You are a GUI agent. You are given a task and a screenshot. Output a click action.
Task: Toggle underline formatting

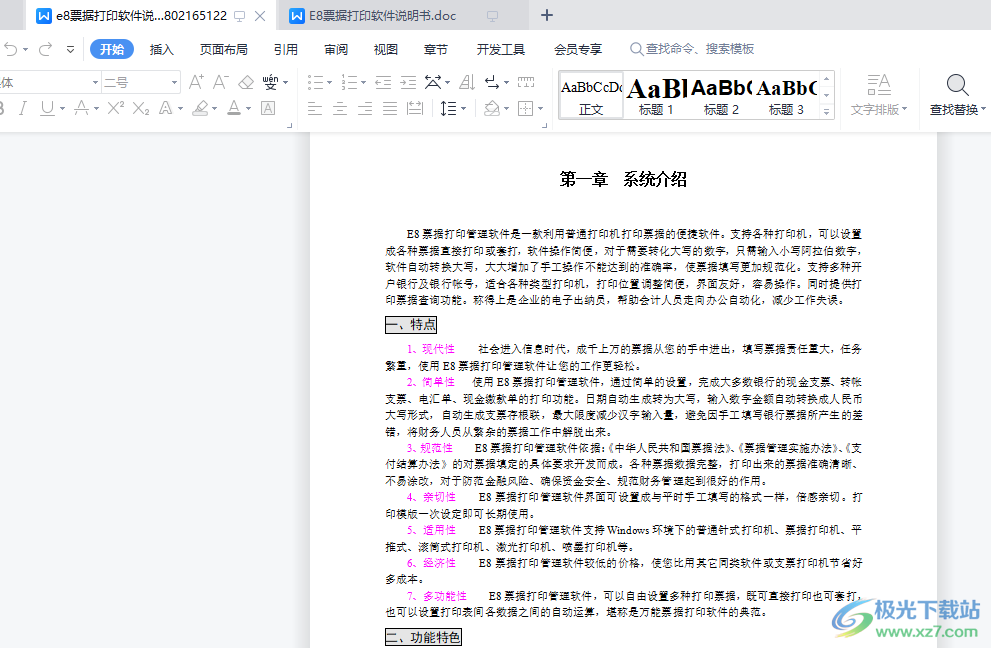pos(47,108)
